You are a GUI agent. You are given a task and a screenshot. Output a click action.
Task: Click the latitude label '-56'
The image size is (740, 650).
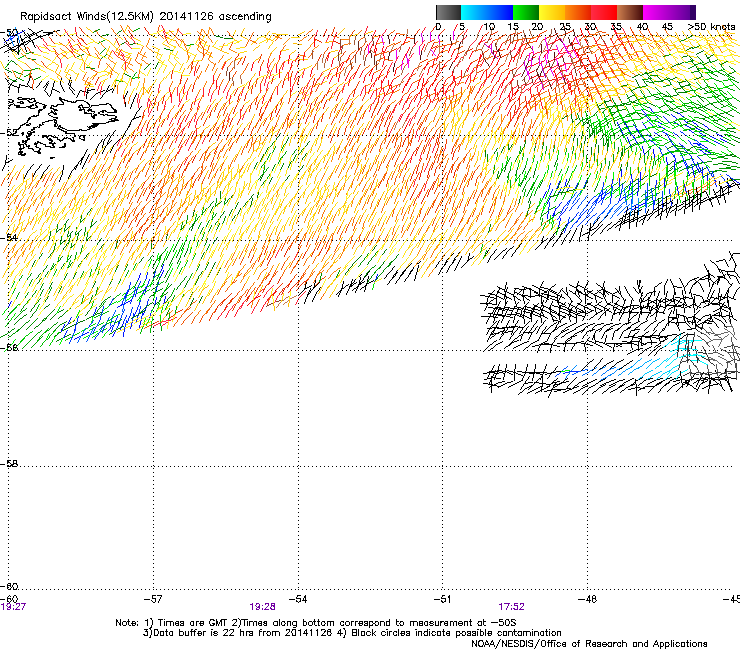coord(9,348)
